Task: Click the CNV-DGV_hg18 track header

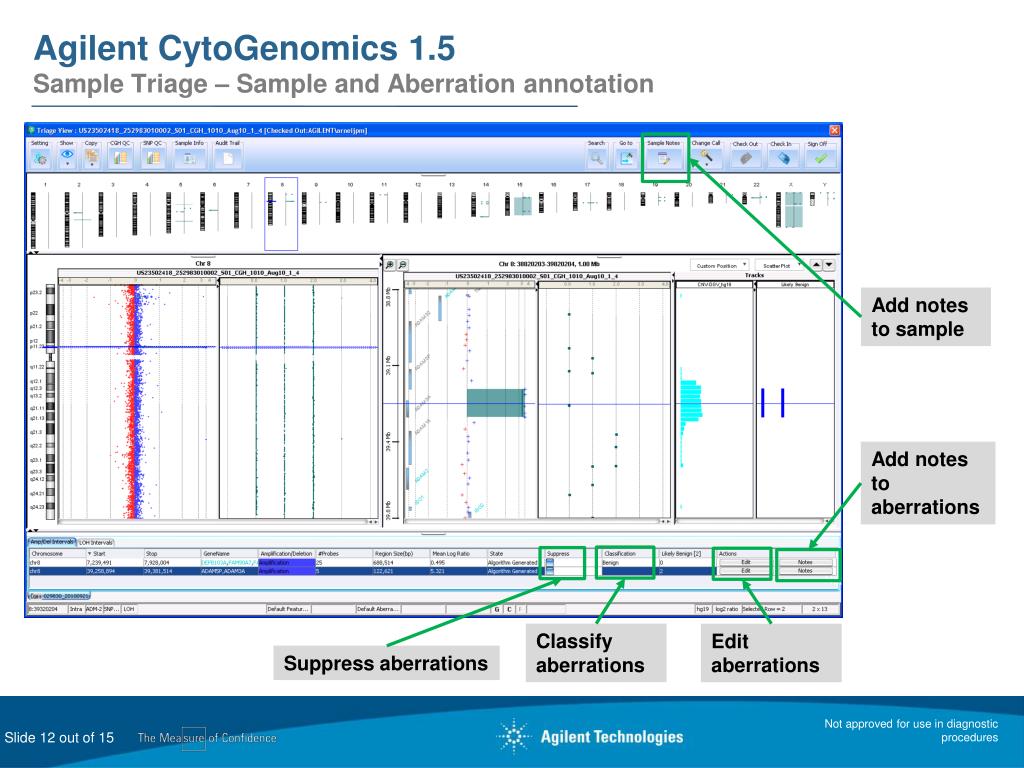Action: click(714, 285)
